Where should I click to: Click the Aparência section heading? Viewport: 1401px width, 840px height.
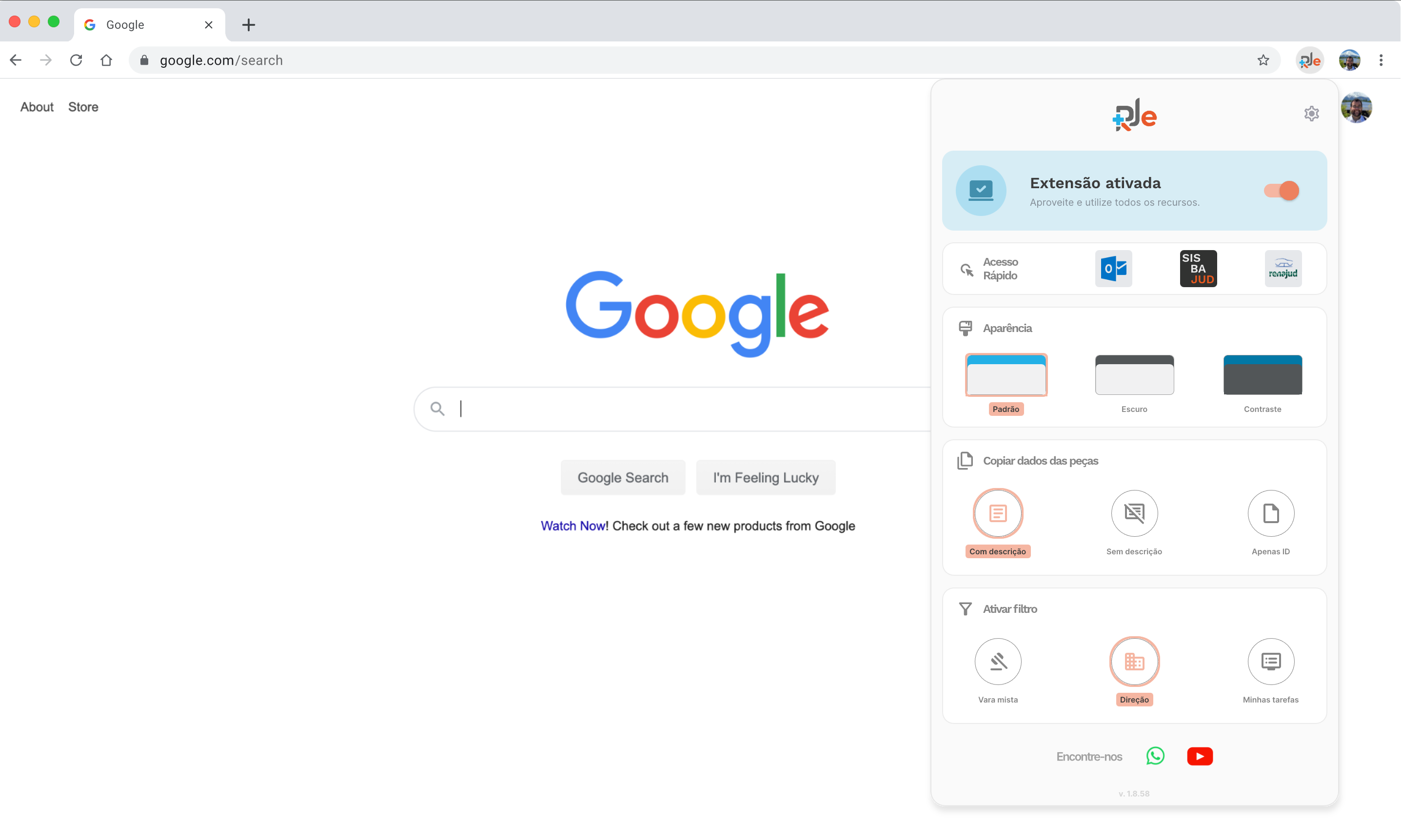point(1007,328)
